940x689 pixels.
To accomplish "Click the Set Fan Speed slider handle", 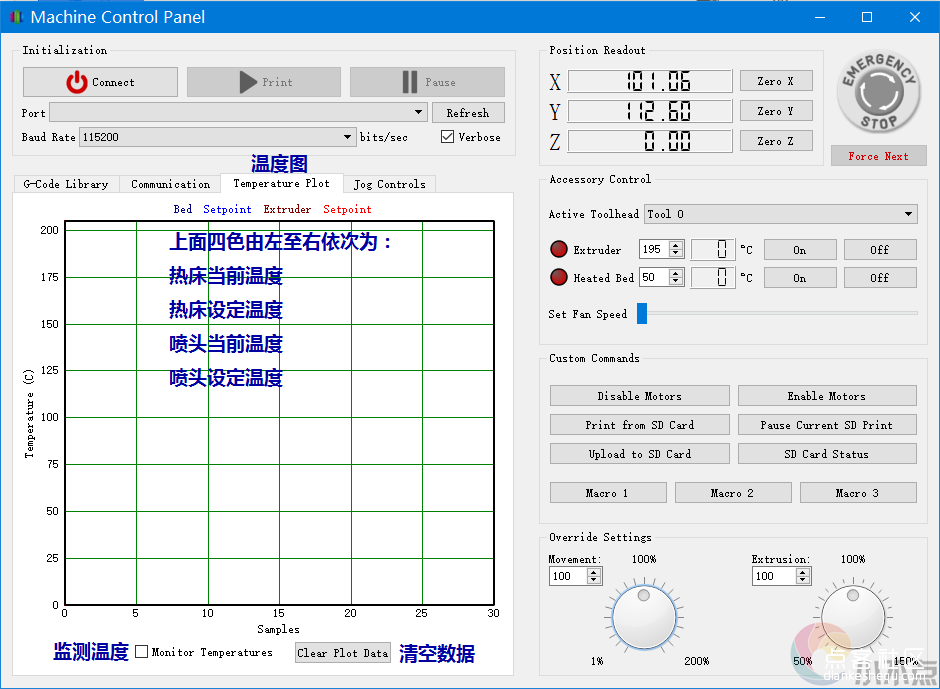I will click(642, 313).
